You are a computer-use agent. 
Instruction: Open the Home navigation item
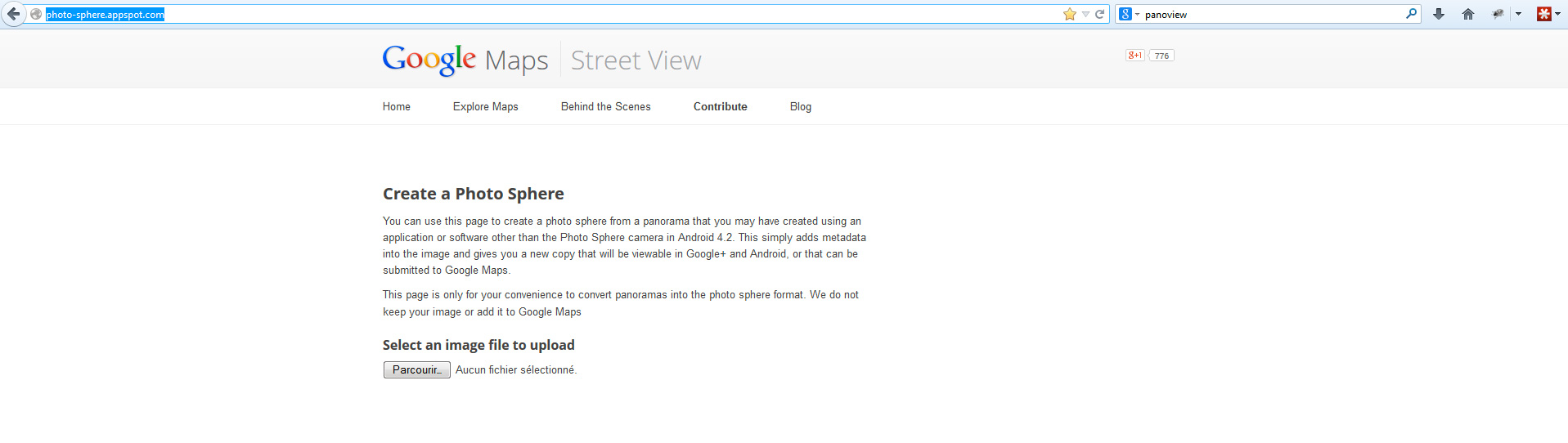(x=397, y=106)
